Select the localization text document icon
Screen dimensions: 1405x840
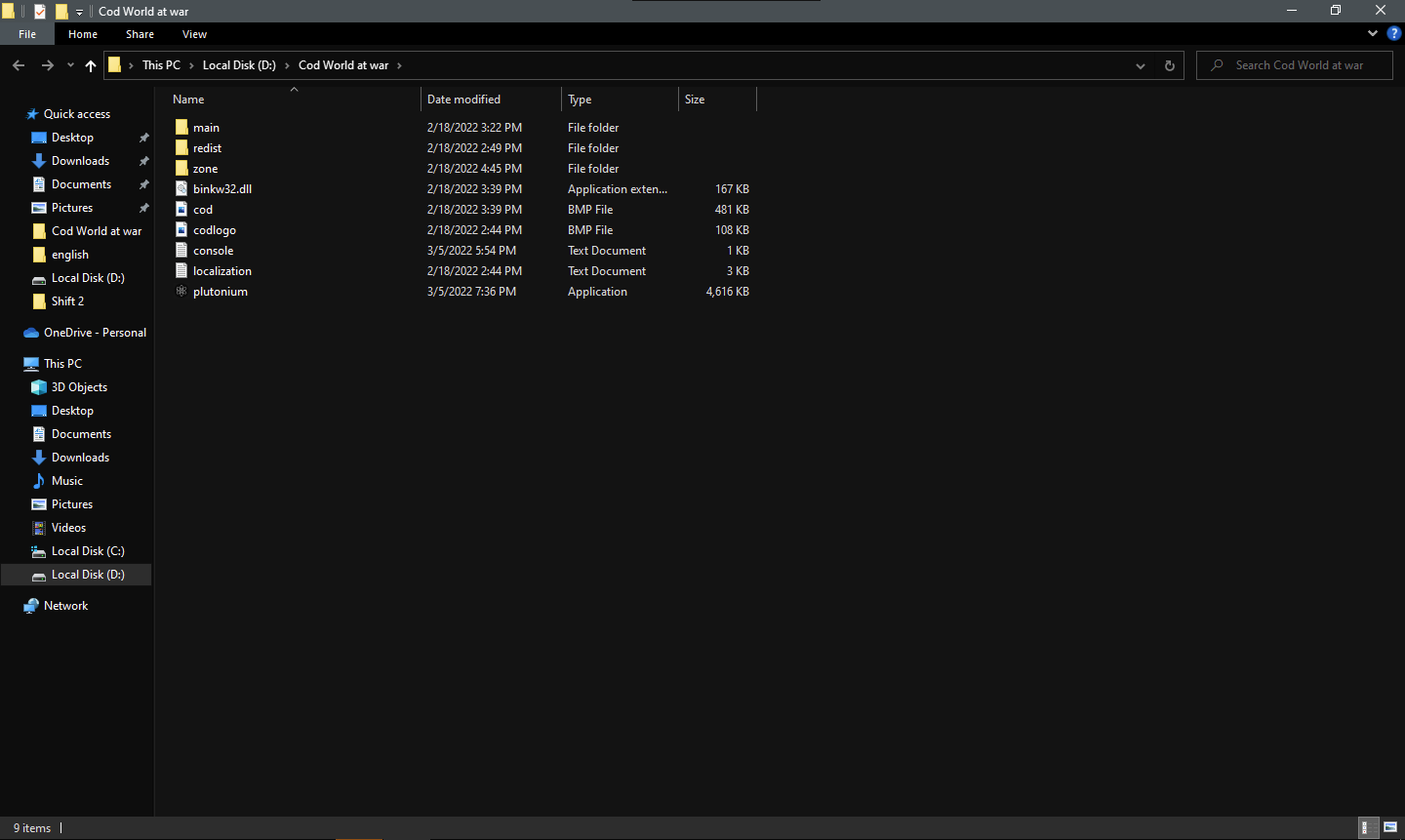point(181,271)
